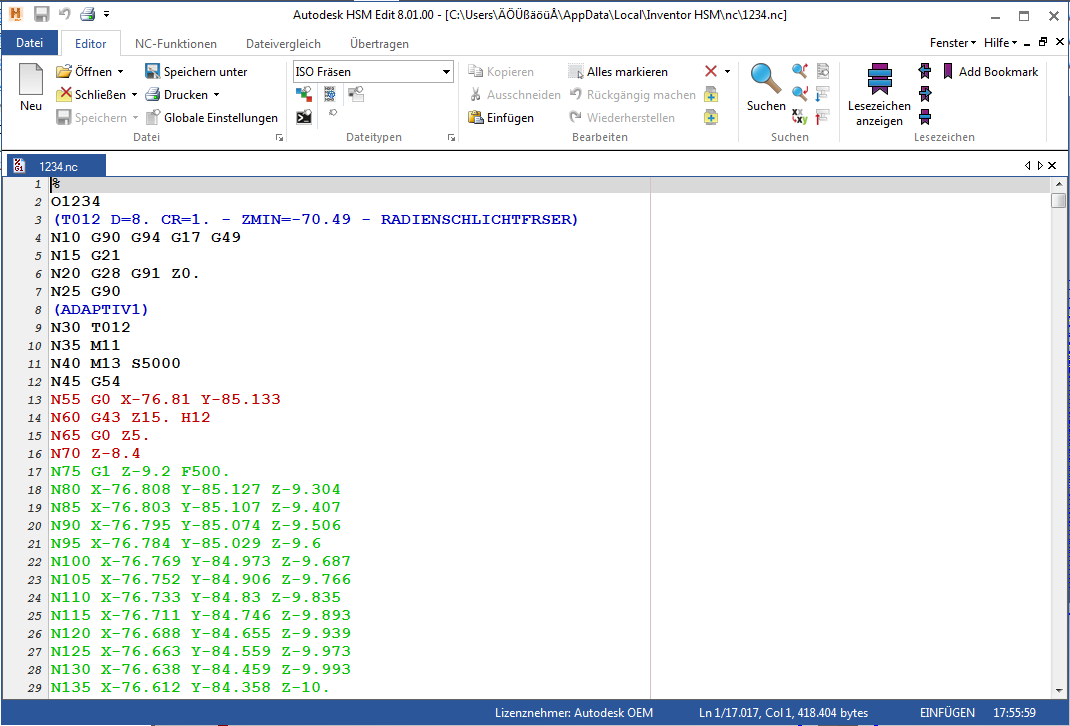Screen dimensions: 1070x726
Task: Open the Datei menu tab
Action: point(29,42)
